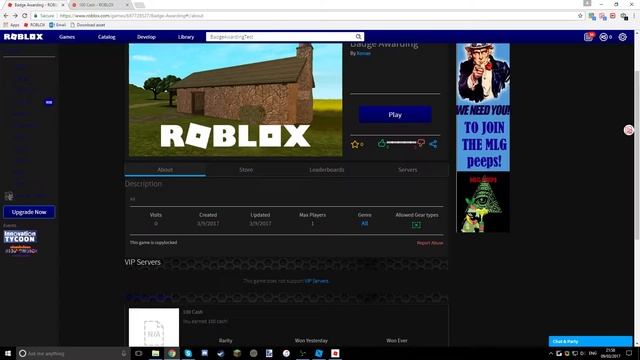Open the notifications feed icon
This screenshot has width=640, height=360.
pos(589,37)
